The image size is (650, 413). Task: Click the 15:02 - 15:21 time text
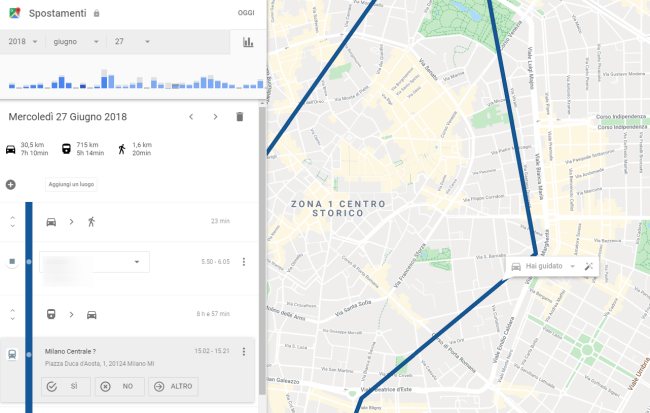click(212, 351)
